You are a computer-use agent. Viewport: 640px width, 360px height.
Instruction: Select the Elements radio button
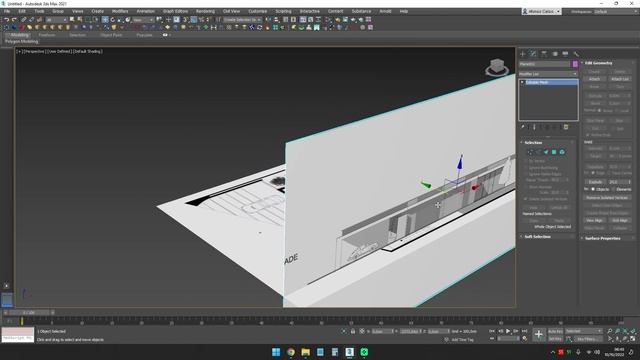613,189
